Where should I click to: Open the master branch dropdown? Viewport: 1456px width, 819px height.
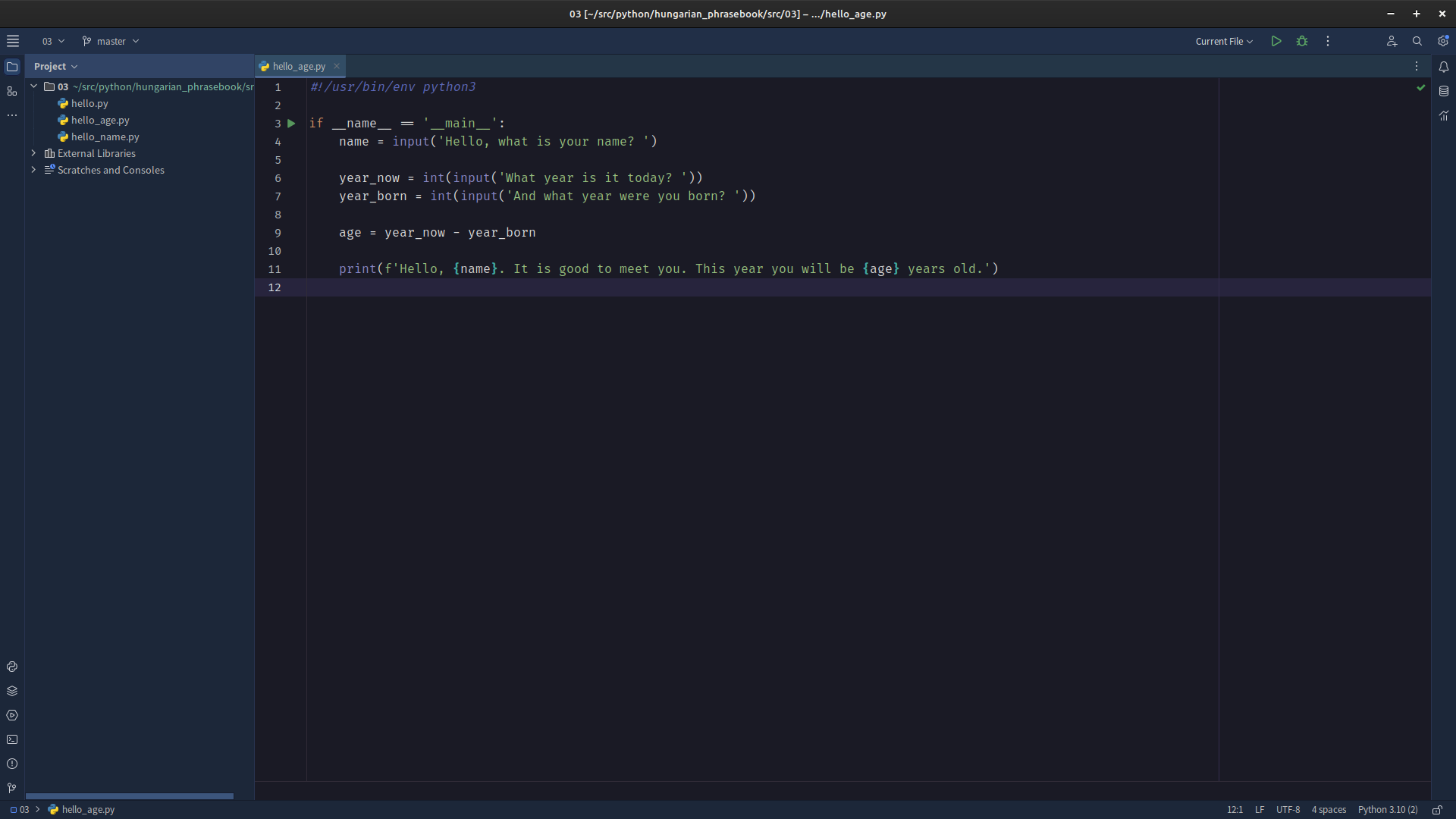coord(111,41)
